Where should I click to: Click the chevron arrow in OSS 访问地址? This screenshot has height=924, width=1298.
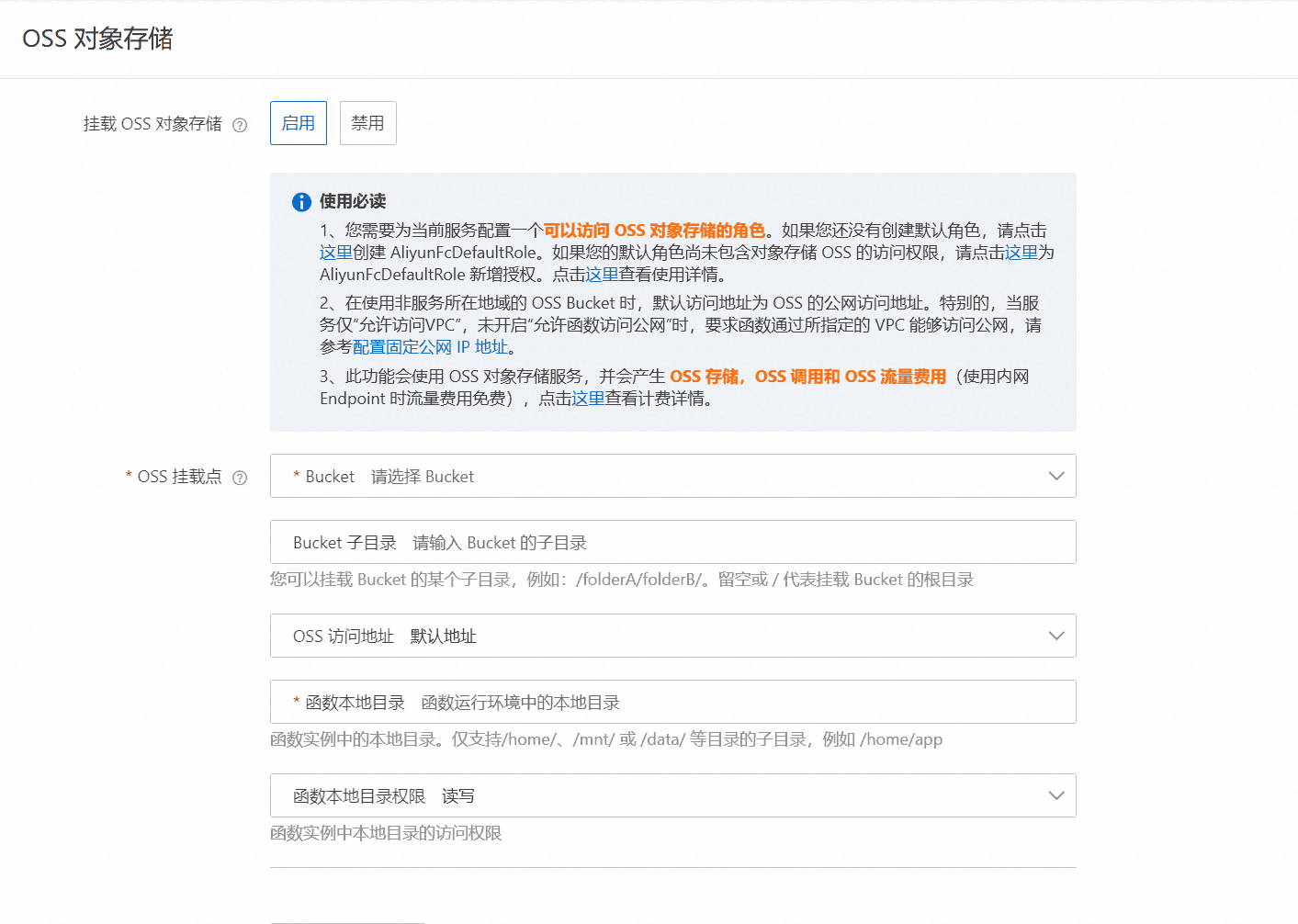tap(1056, 636)
